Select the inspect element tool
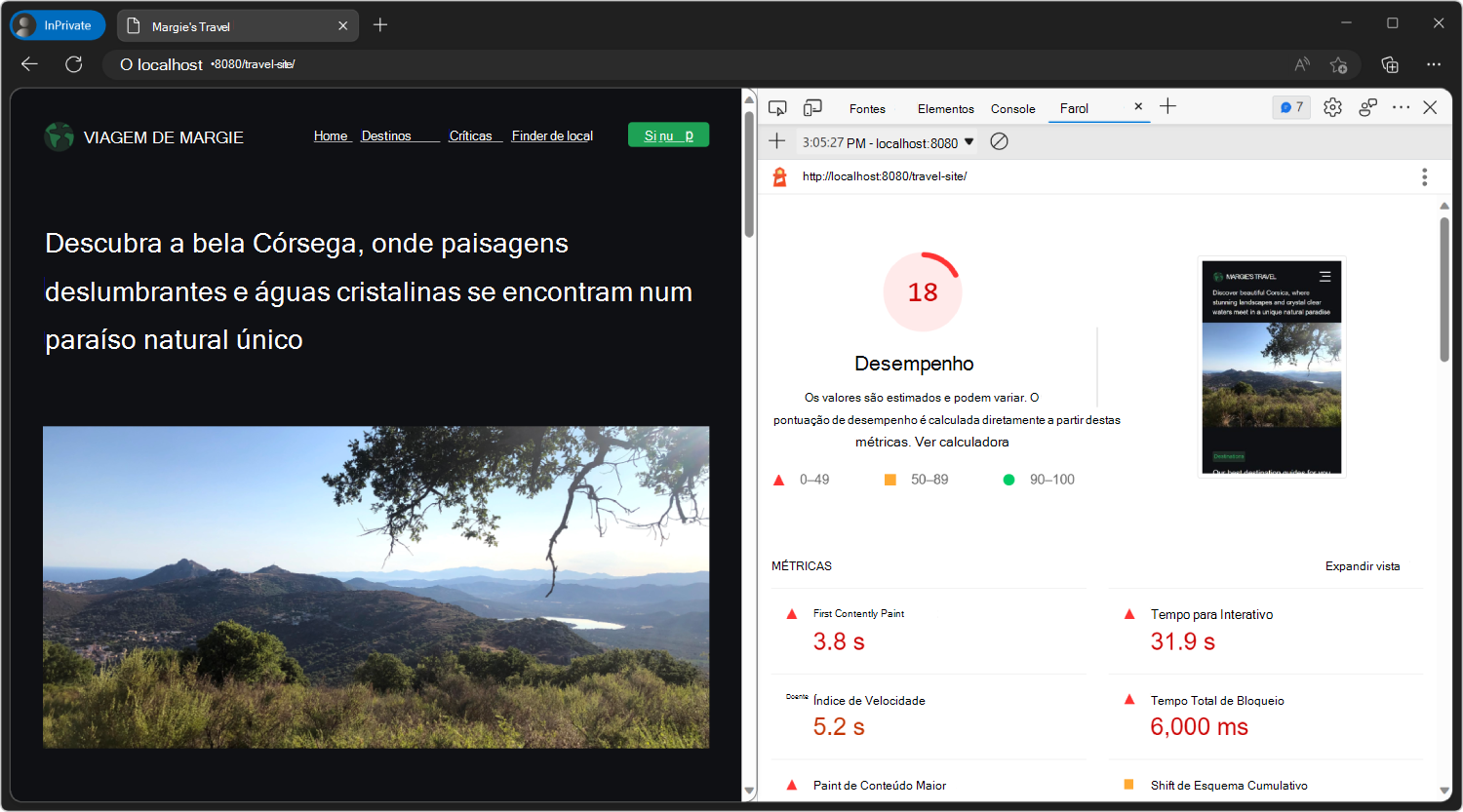1463x812 pixels. pos(777,107)
